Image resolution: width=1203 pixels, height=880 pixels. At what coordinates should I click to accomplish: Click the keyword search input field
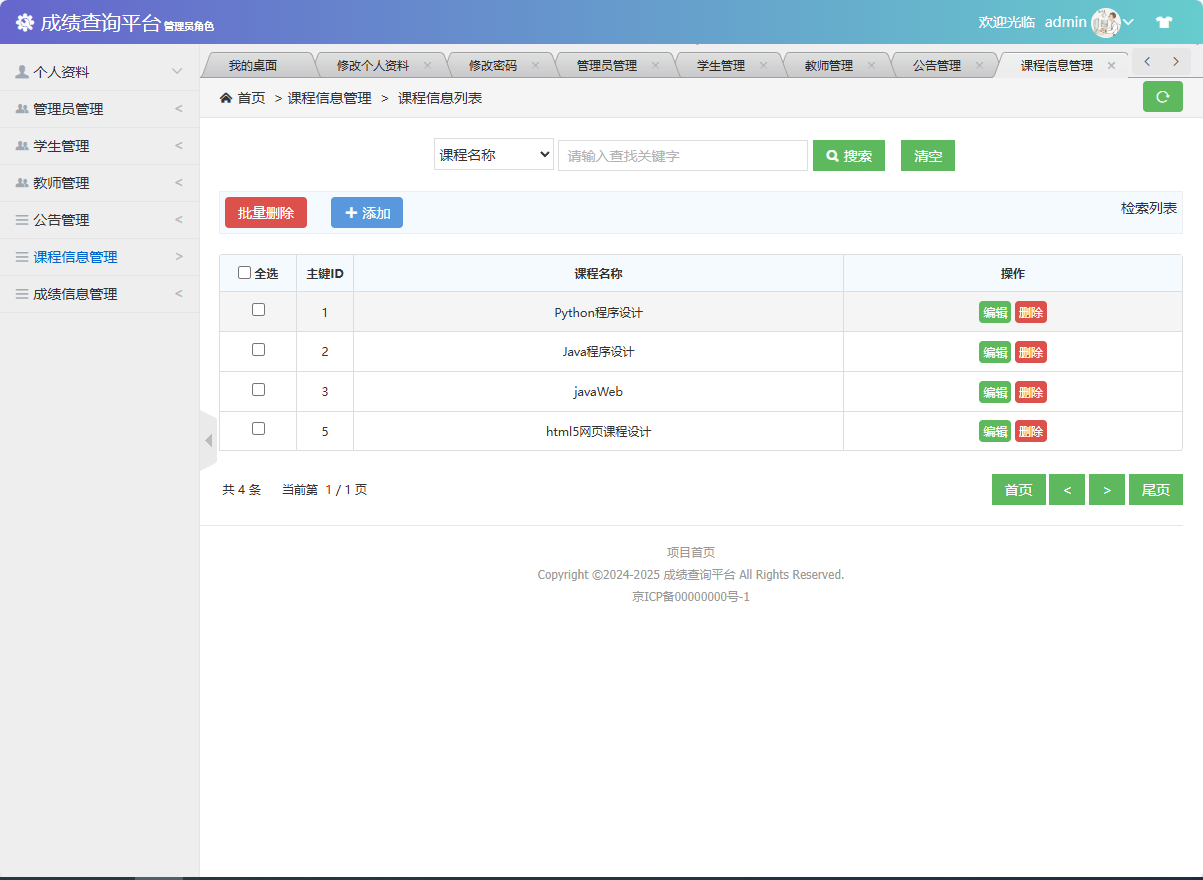coord(682,154)
